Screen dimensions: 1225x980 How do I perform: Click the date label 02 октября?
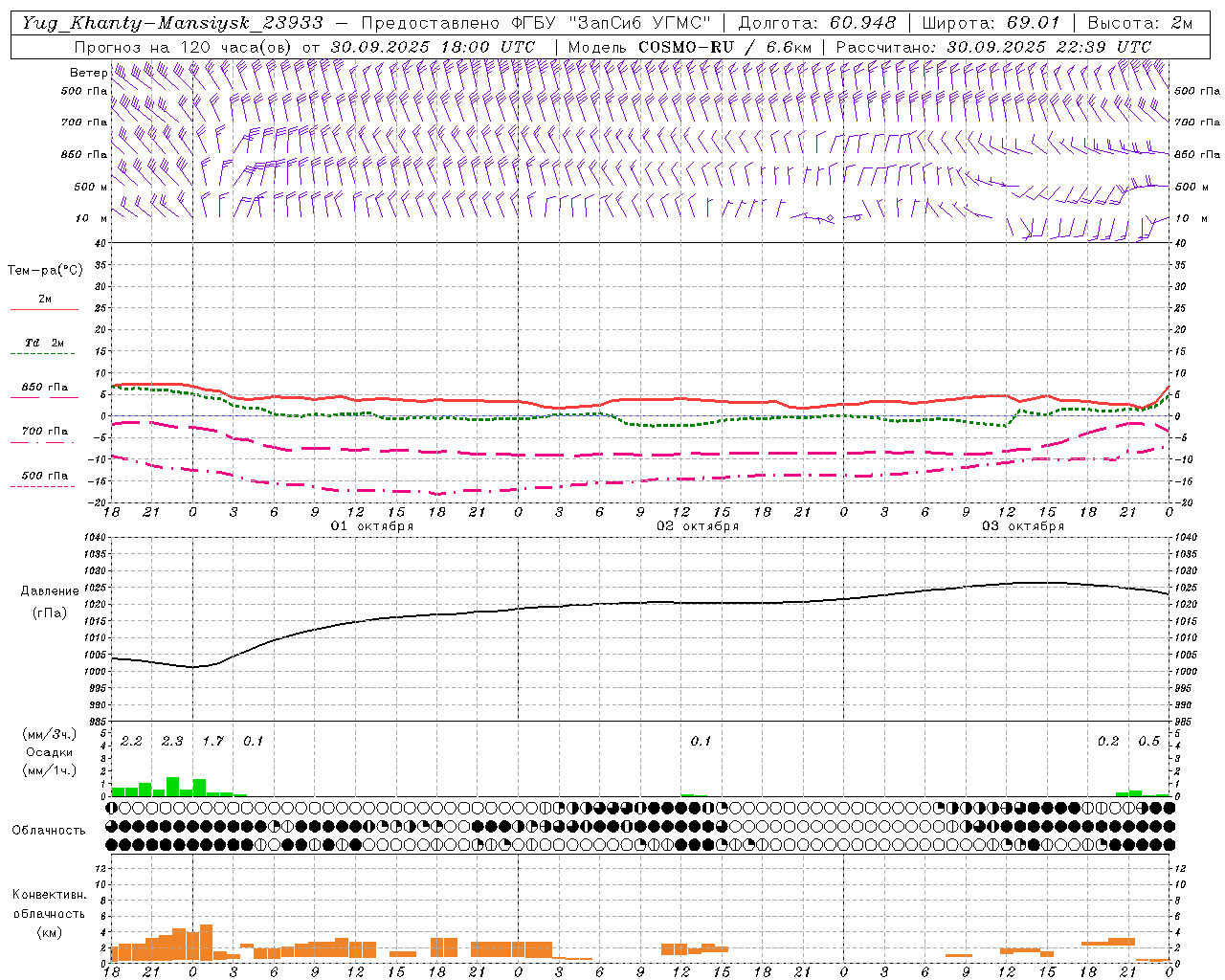(698, 526)
